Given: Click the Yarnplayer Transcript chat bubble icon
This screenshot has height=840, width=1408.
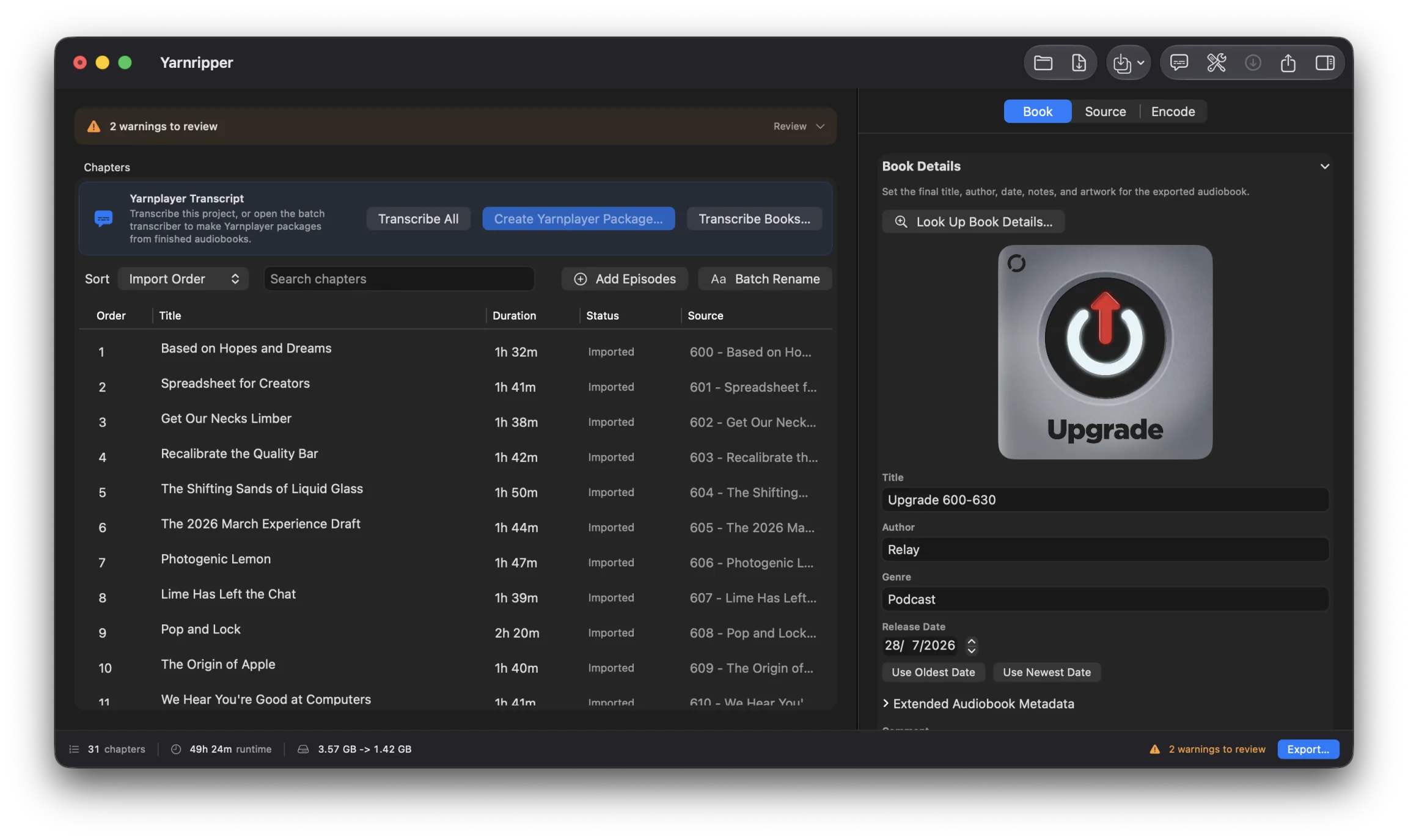Looking at the screenshot, I should 103,218.
